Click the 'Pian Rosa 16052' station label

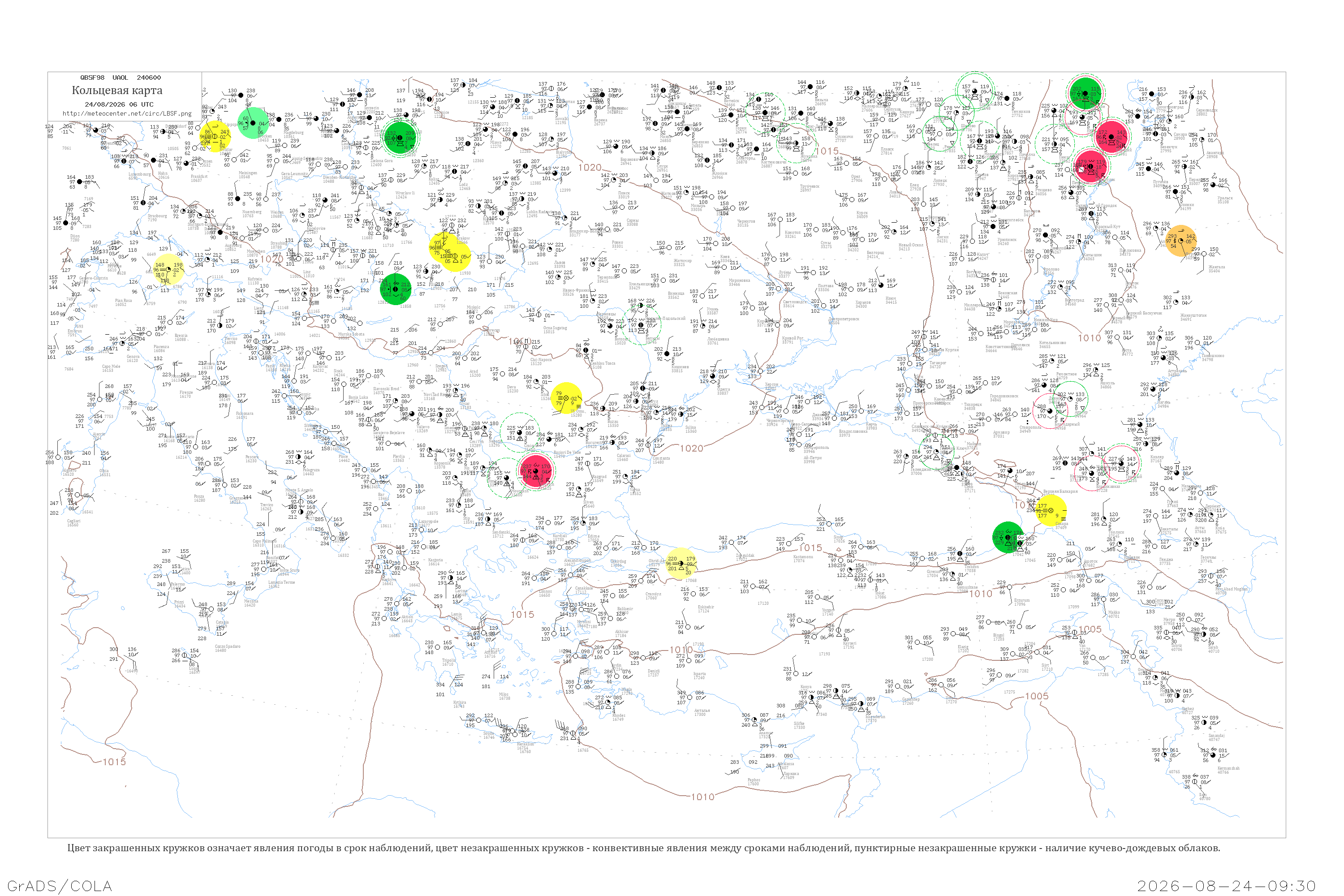pyautogui.click(x=124, y=302)
